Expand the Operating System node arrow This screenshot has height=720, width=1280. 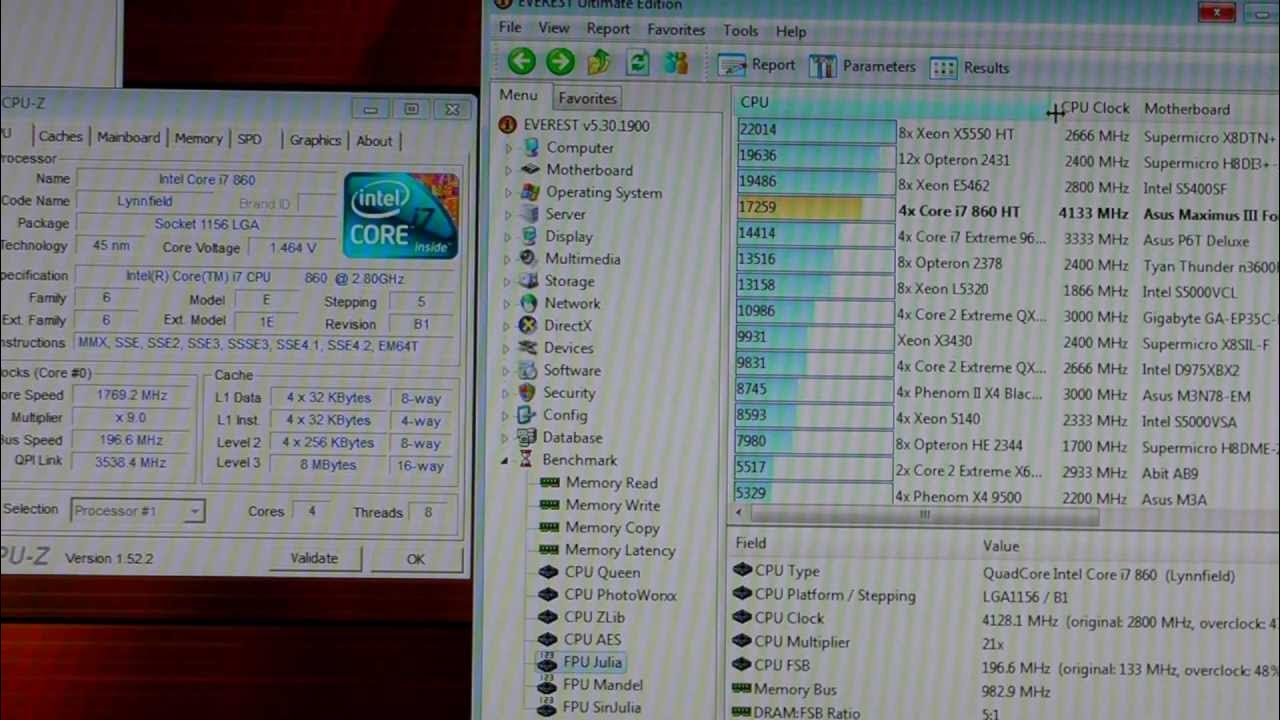(x=508, y=193)
